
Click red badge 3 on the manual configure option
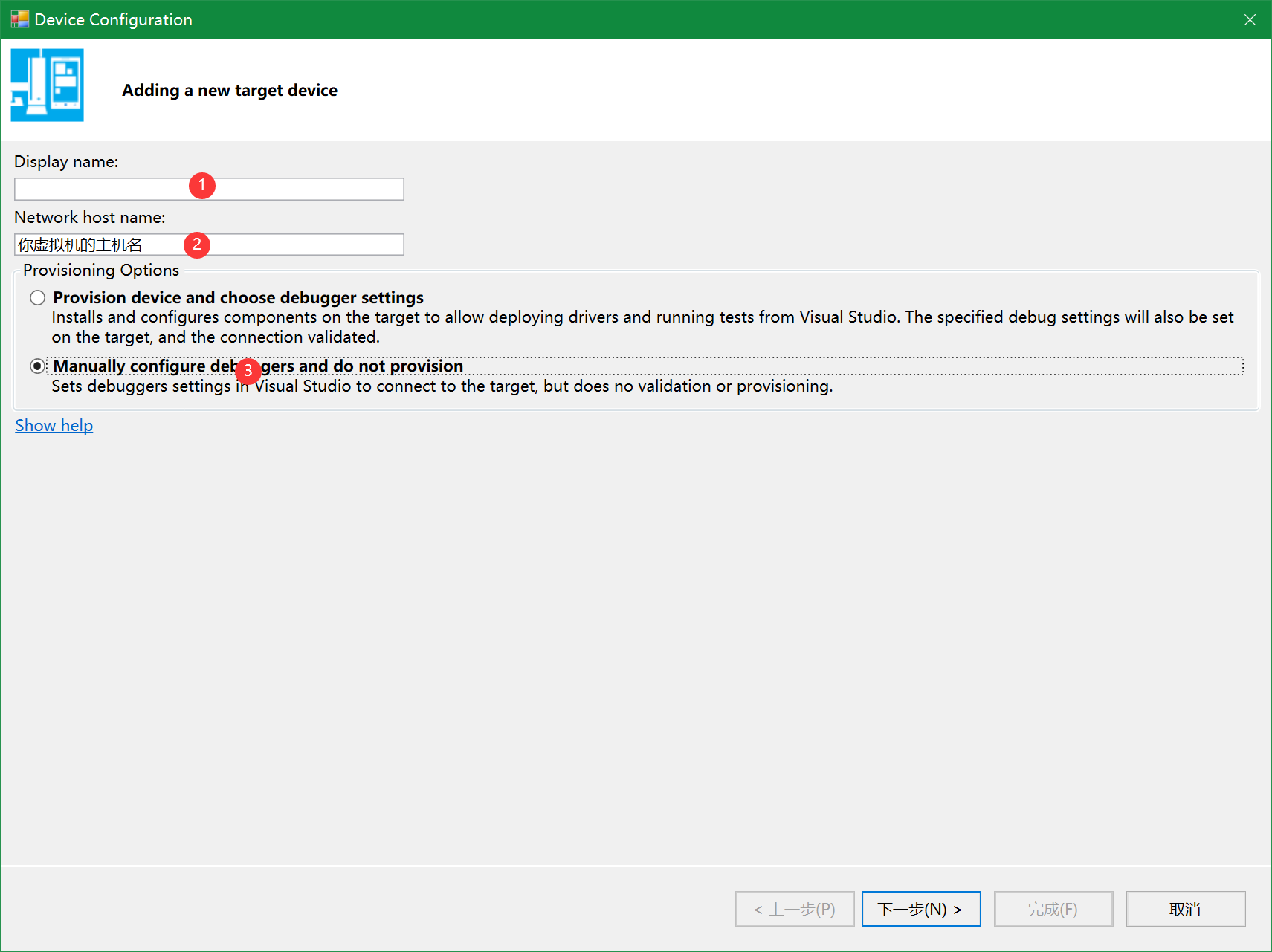coord(248,371)
